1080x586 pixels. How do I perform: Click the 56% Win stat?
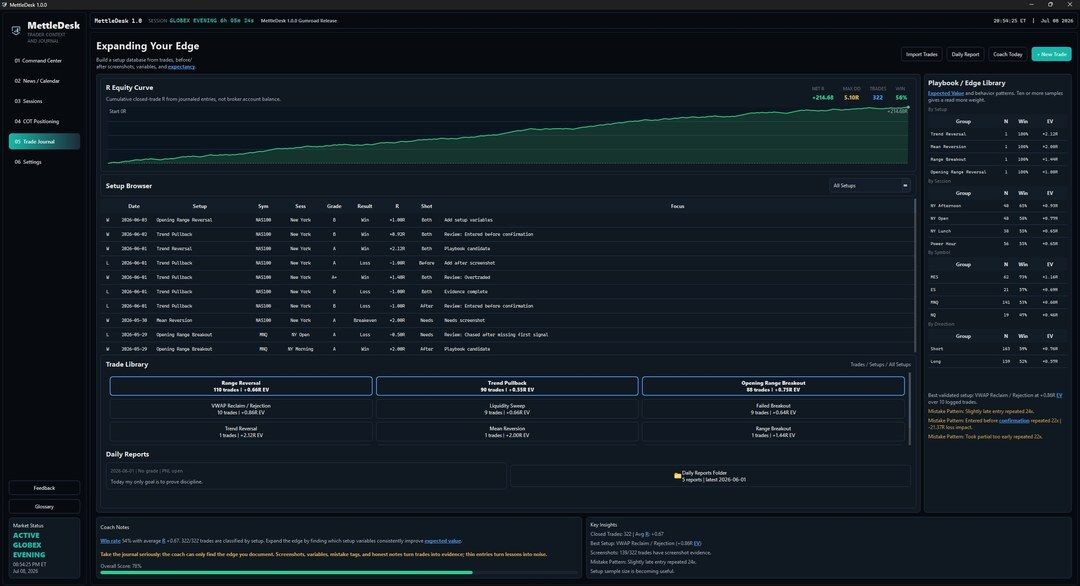901,98
